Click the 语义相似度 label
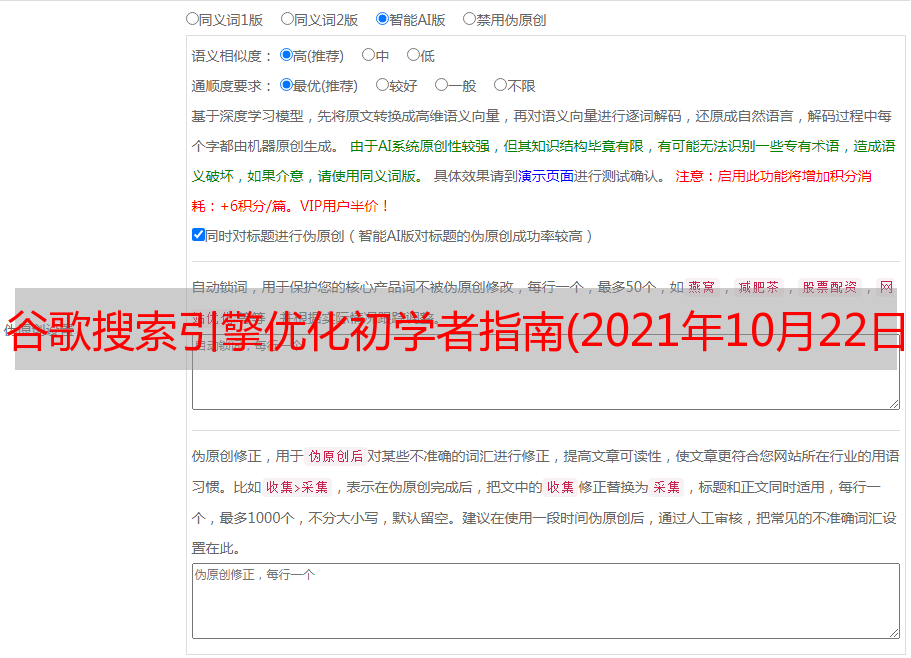 232,56
